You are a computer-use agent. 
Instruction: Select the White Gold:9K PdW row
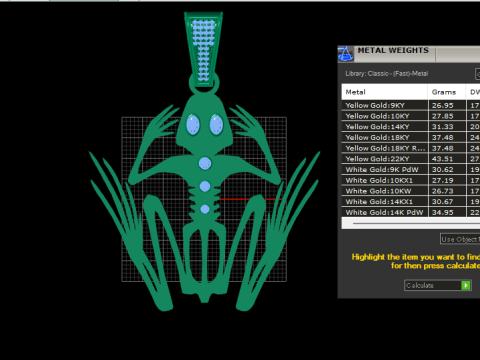click(411, 169)
